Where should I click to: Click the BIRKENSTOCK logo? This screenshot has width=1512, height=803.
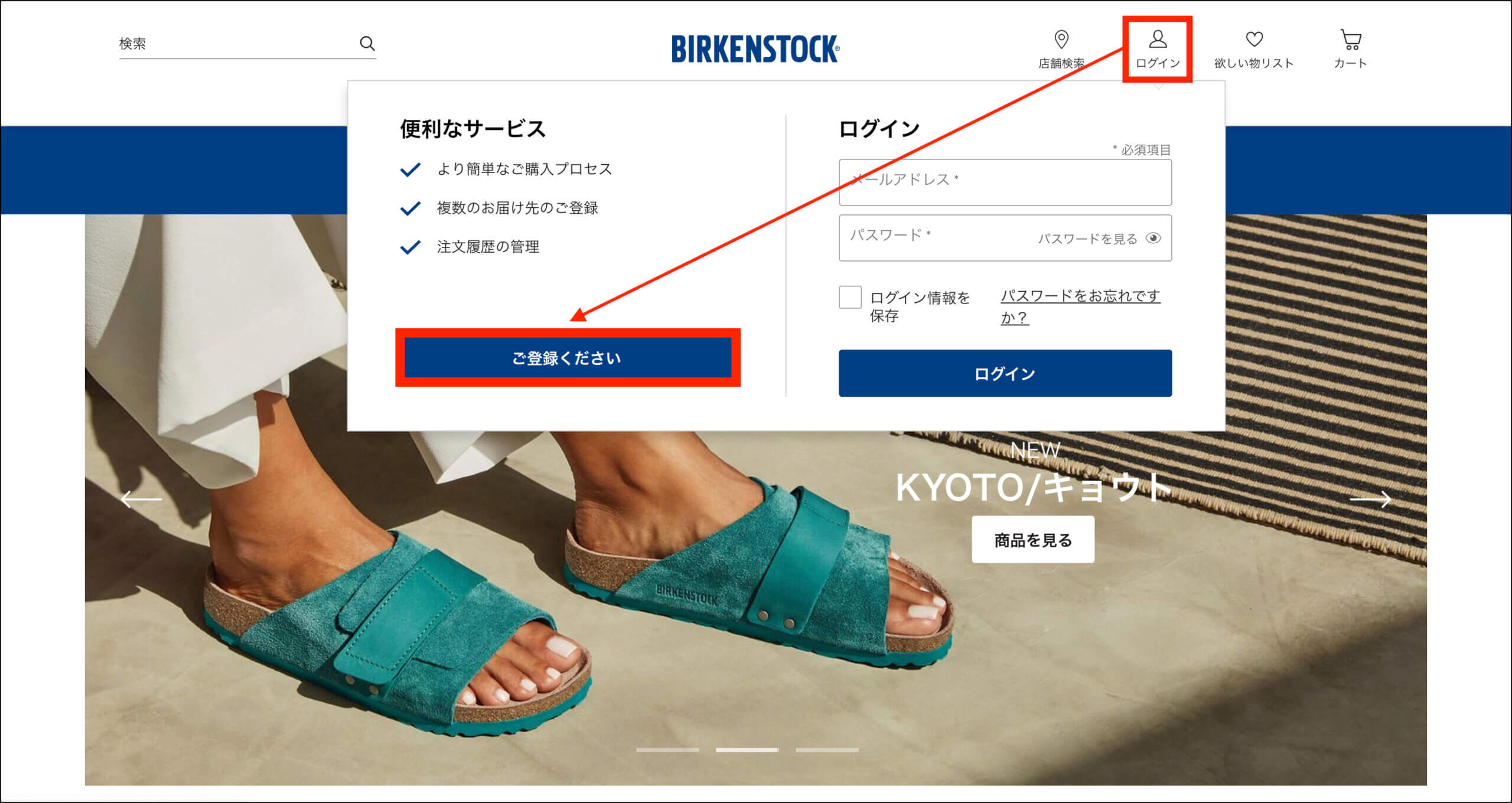[755, 48]
